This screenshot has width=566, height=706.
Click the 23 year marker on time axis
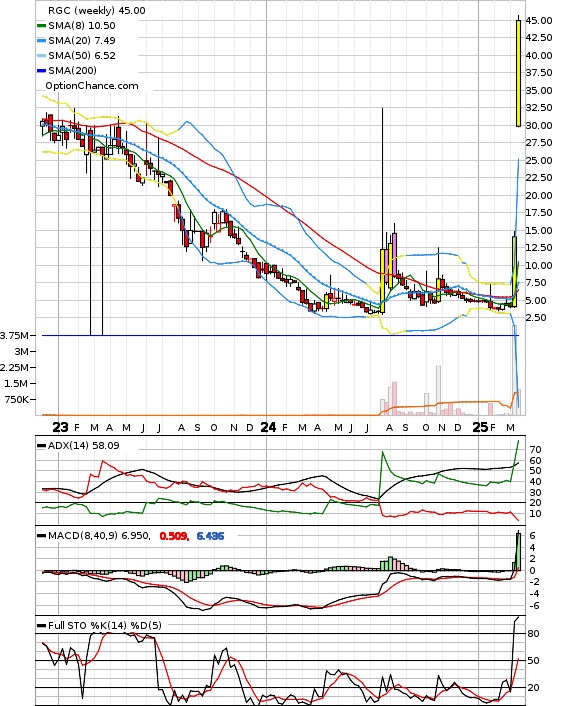(60, 427)
